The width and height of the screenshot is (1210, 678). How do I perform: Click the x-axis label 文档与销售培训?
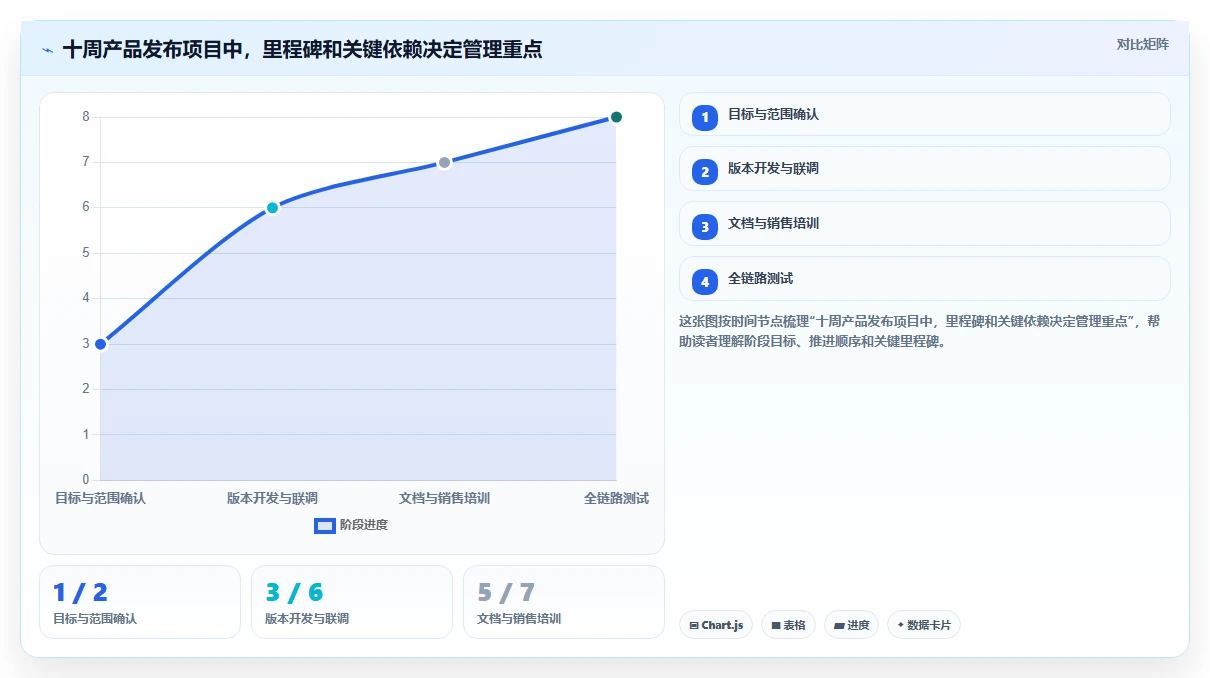[x=444, y=498]
